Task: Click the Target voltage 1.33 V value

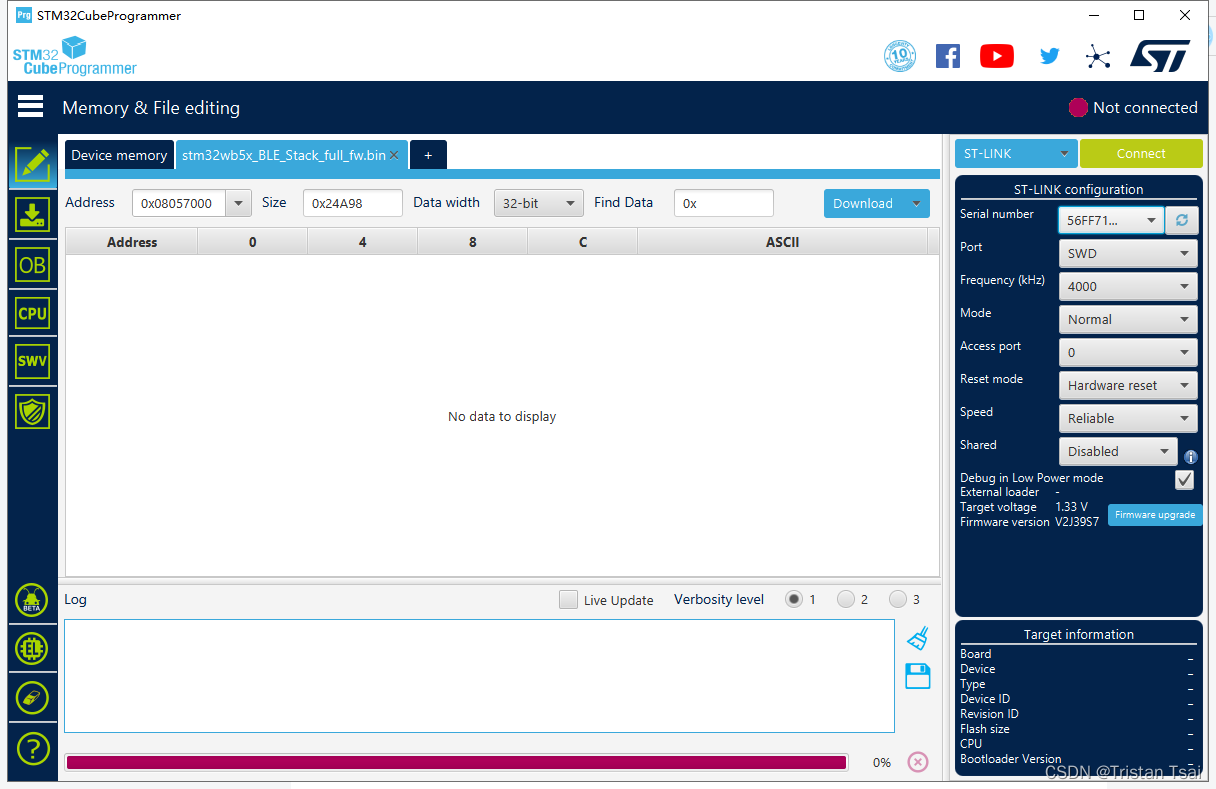Action: pos(1071,507)
